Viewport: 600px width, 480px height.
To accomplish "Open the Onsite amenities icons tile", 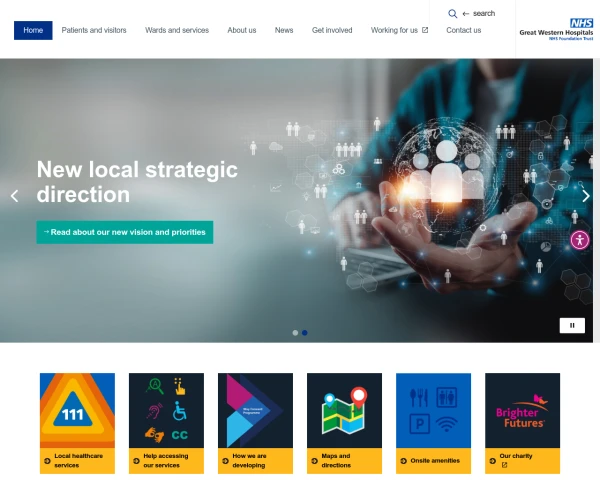I will [x=433, y=423].
